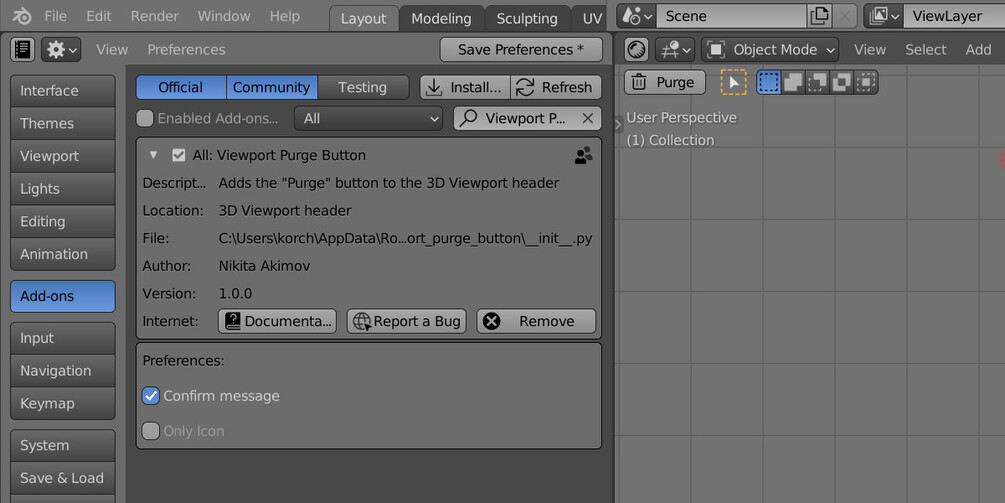The image size is (1005, 503).
Task: Click Report a Bug button
Action: [x=407, y=321]
